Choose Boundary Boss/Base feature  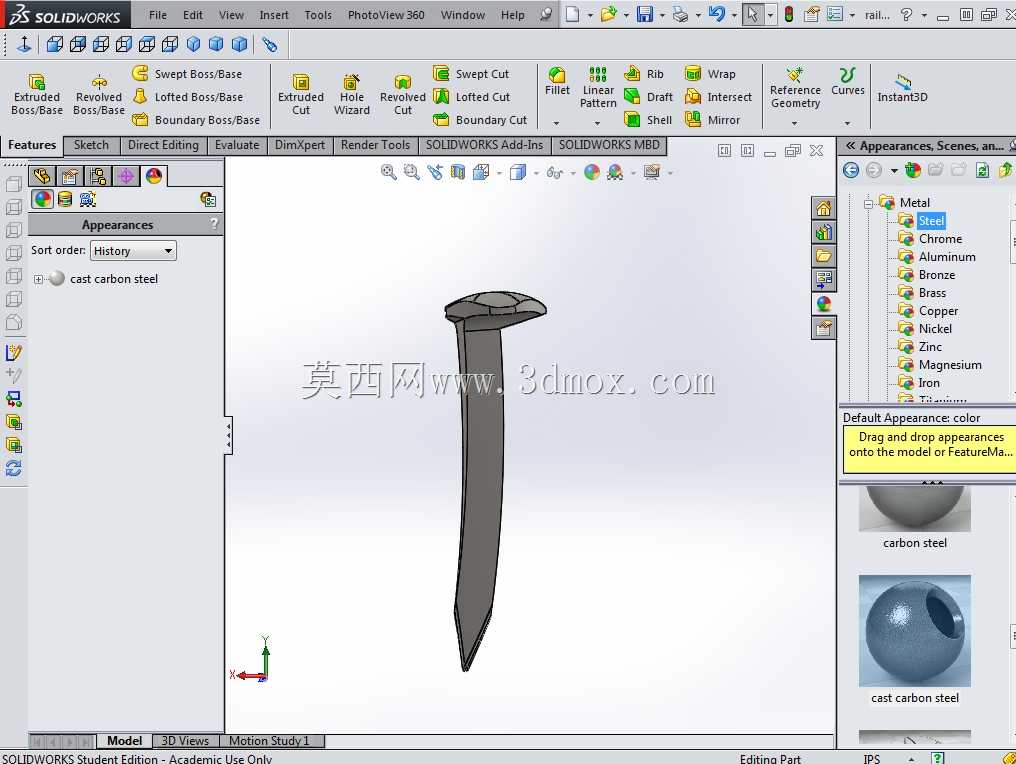196,120
